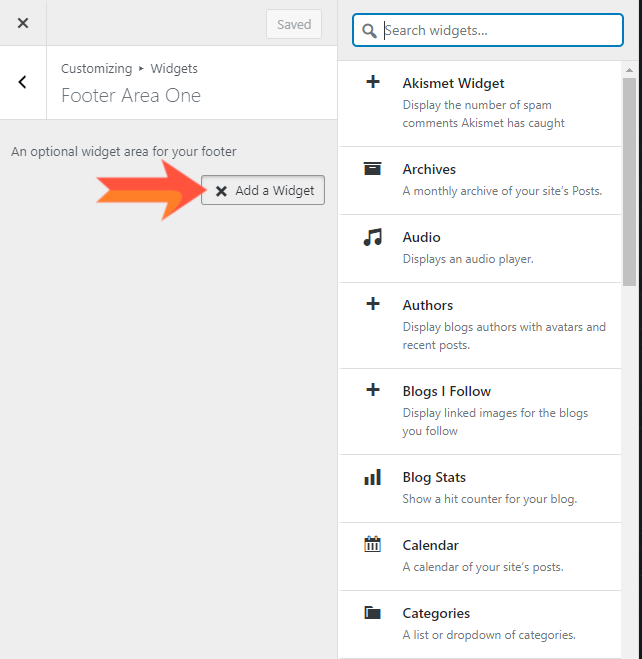Click the Saved button
This screenshot has height=659, width=642.
click(294, 24)
